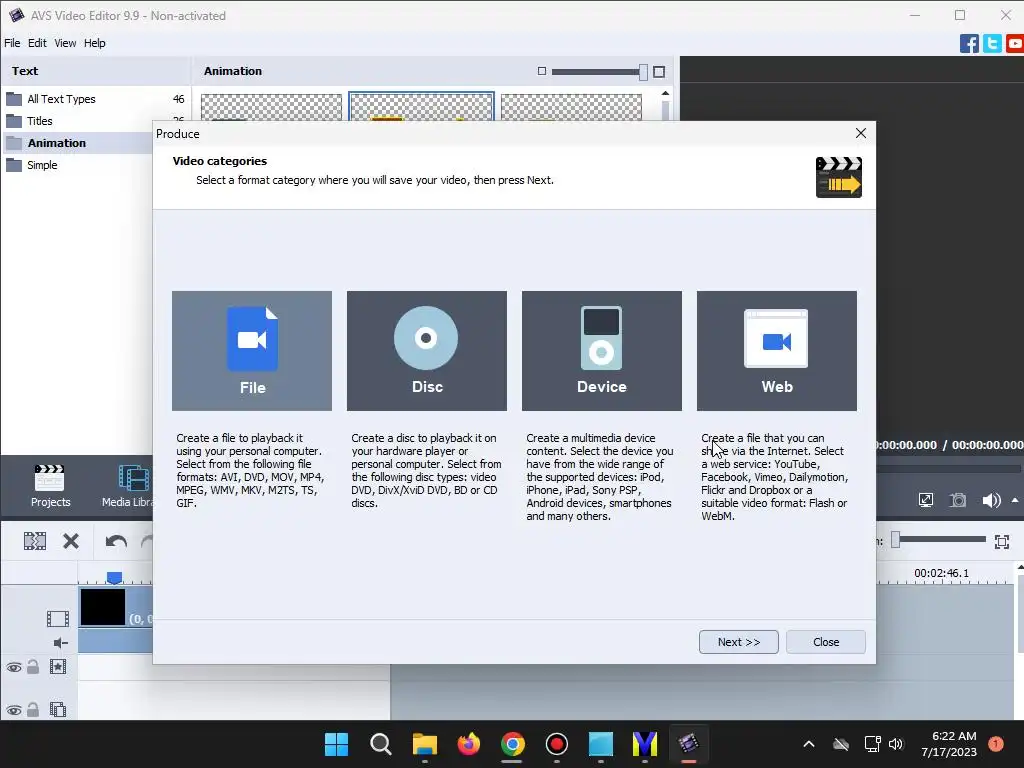This screenshot has width=1024, height=768.
Task: Click the fit timeline to window icon
Action: pos(1002,541)
